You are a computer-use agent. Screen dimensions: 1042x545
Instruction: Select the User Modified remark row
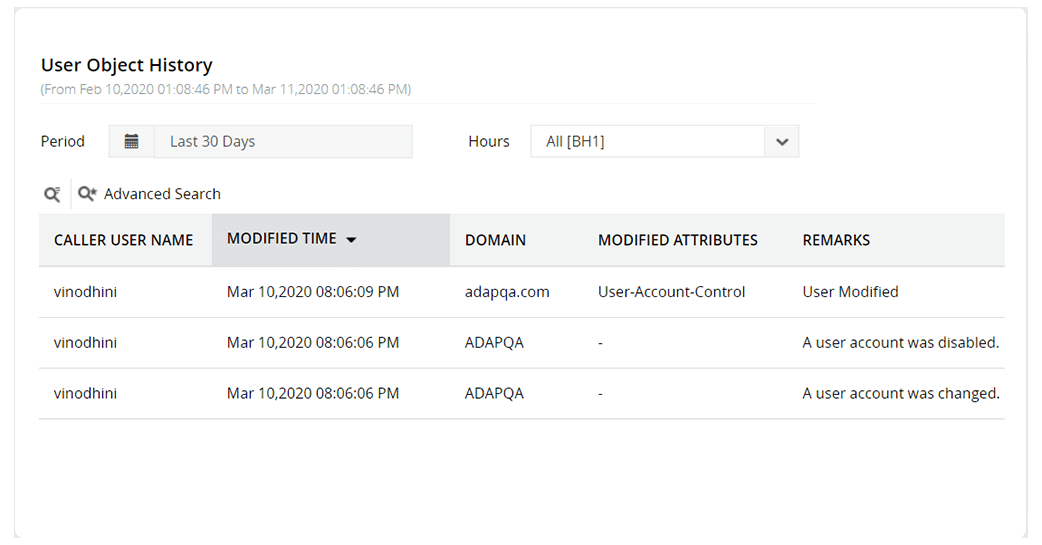[x=850, y=292]
